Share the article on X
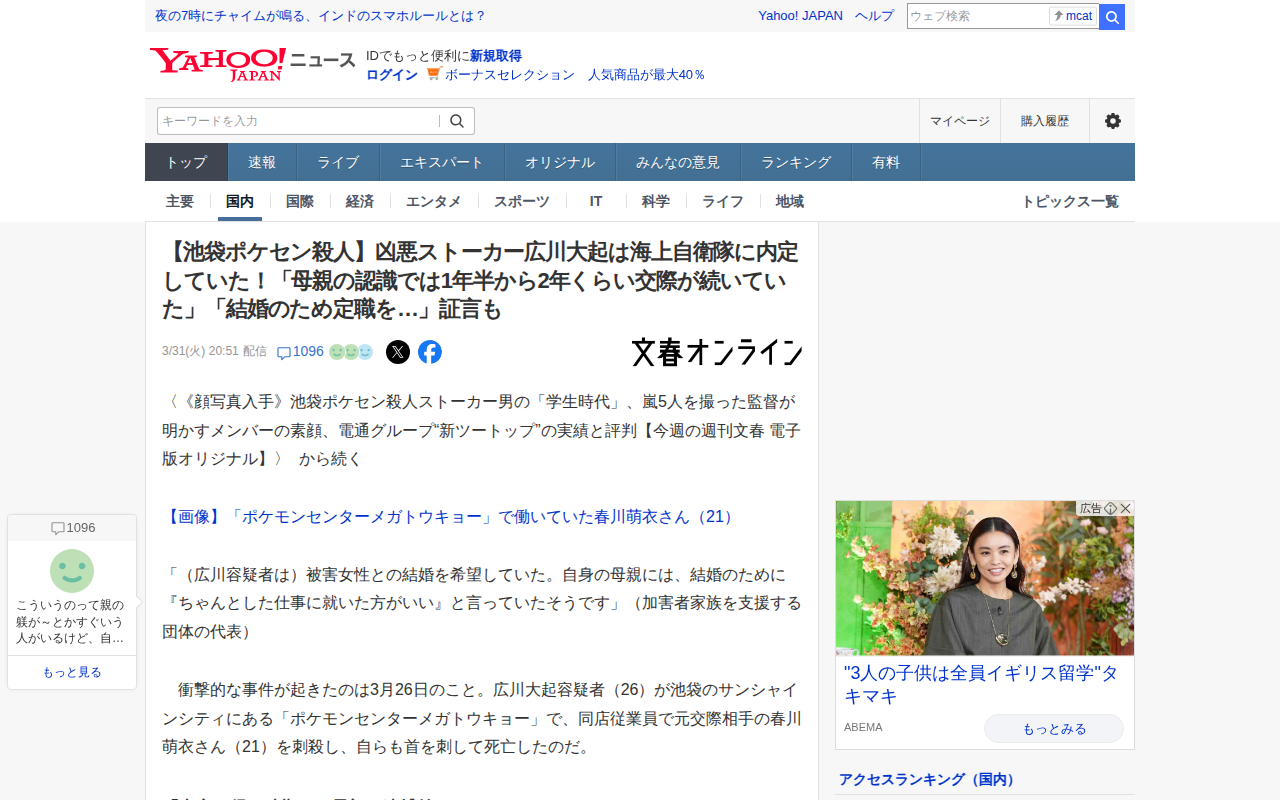The image size is (1280, 800). tap(398, 352)
